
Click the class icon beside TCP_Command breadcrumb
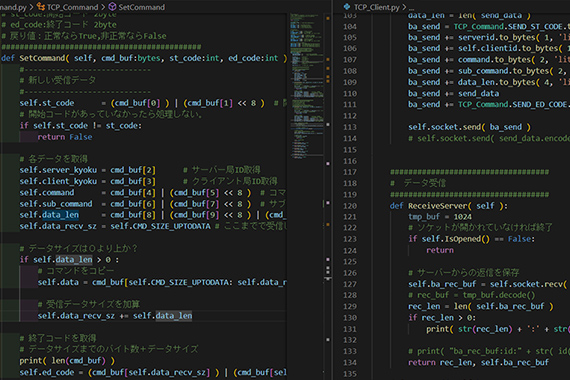pos(41,7)
